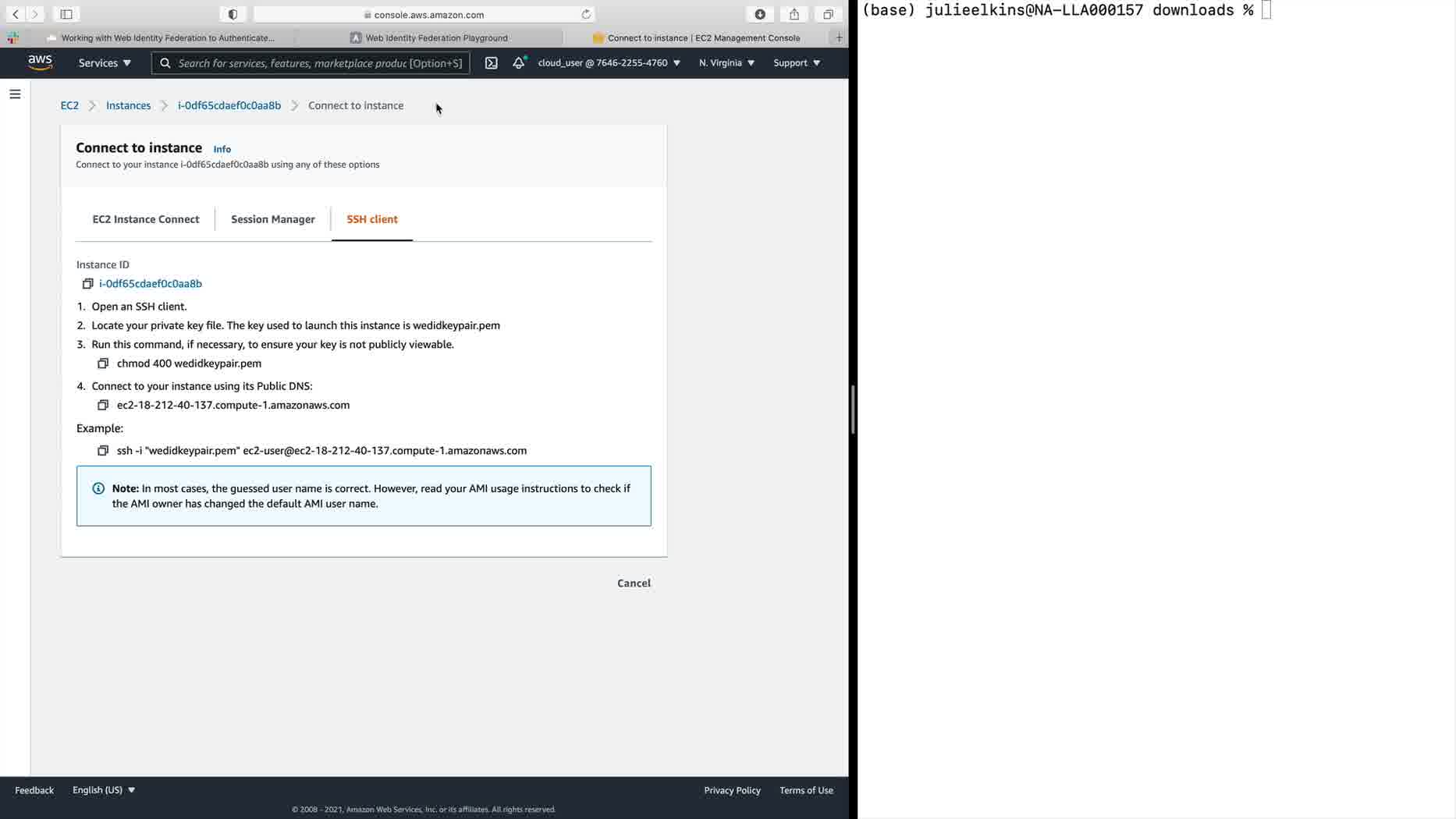Viewport: 1456px width, 819px height.
Task: Click the chmod 400 wedidkeypair.pem text
Action: point(189,363)
